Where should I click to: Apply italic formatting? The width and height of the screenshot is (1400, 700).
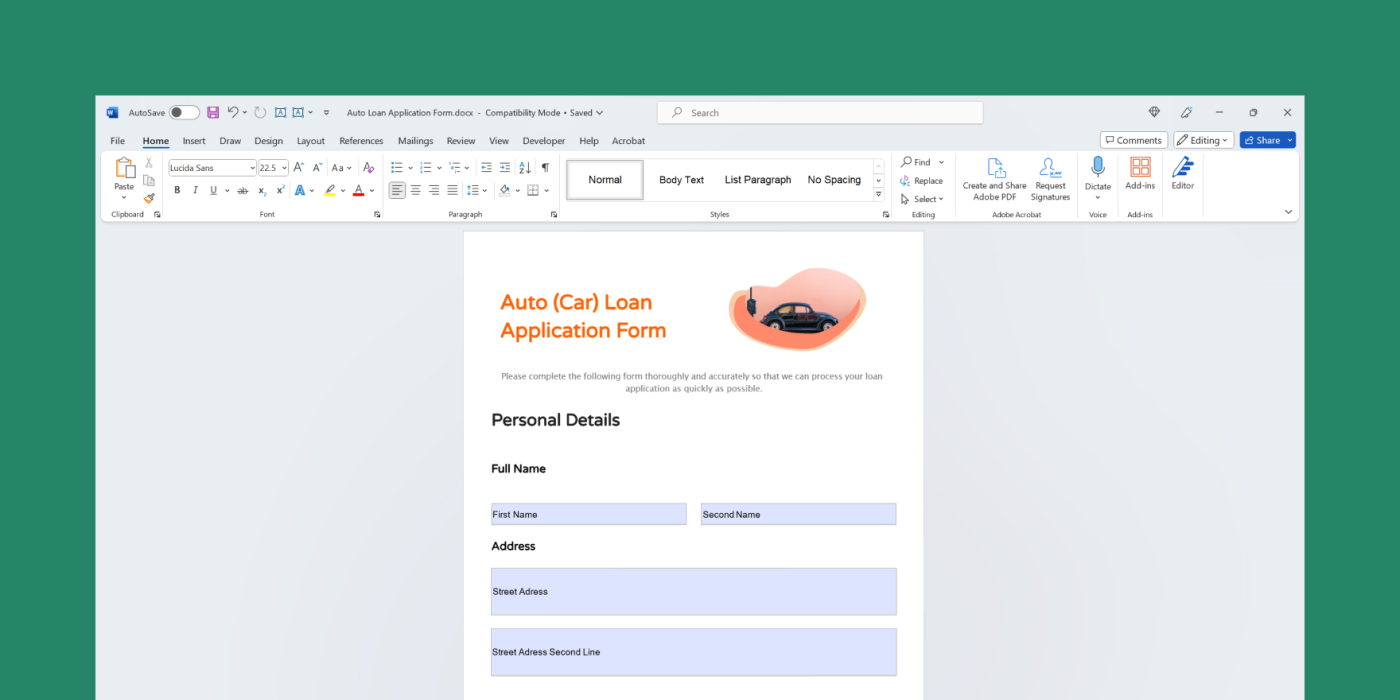click(x=195, y=190)
